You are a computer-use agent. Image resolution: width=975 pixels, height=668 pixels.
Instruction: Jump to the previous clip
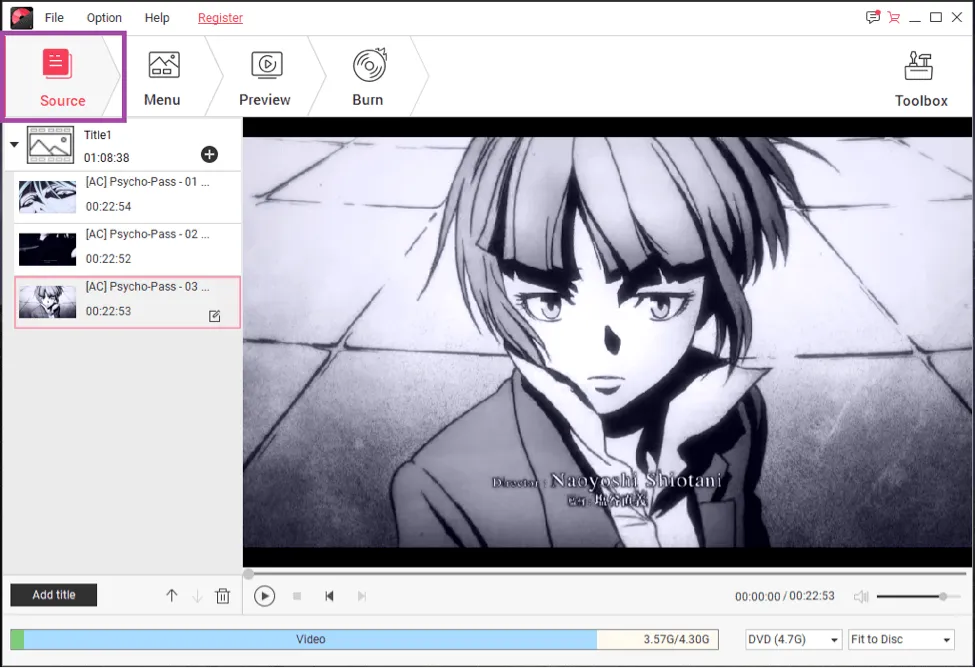[x=330, y=596]
